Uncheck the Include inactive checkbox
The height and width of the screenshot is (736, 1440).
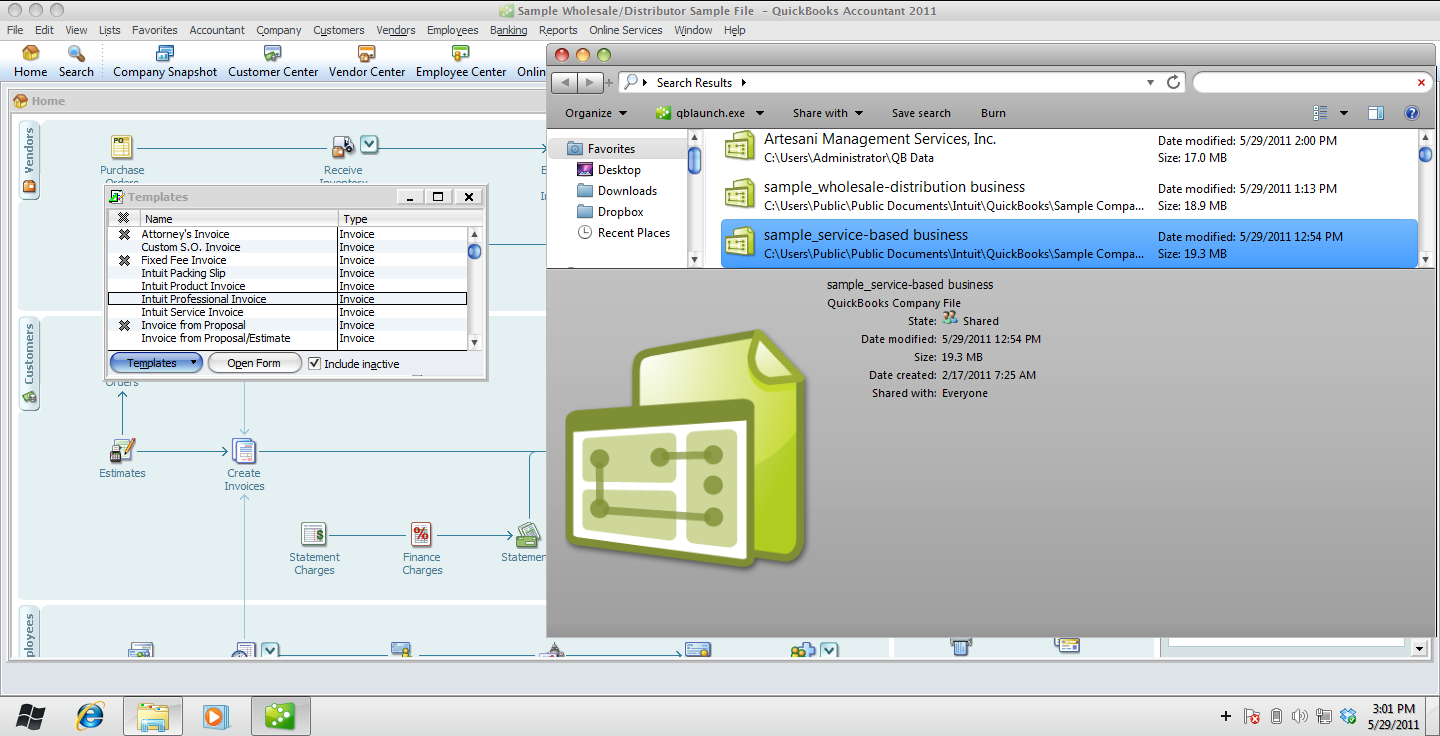click(x=314, y=363)
